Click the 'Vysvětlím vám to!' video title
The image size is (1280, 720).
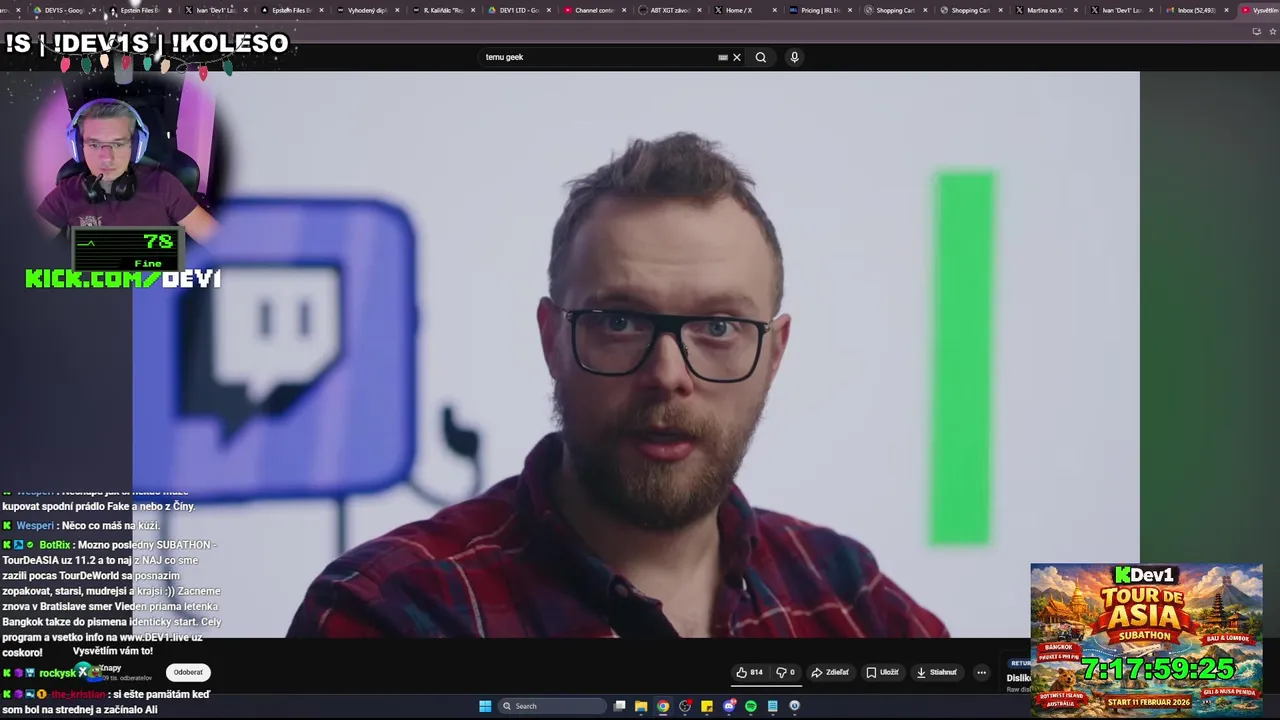point(113,651)
